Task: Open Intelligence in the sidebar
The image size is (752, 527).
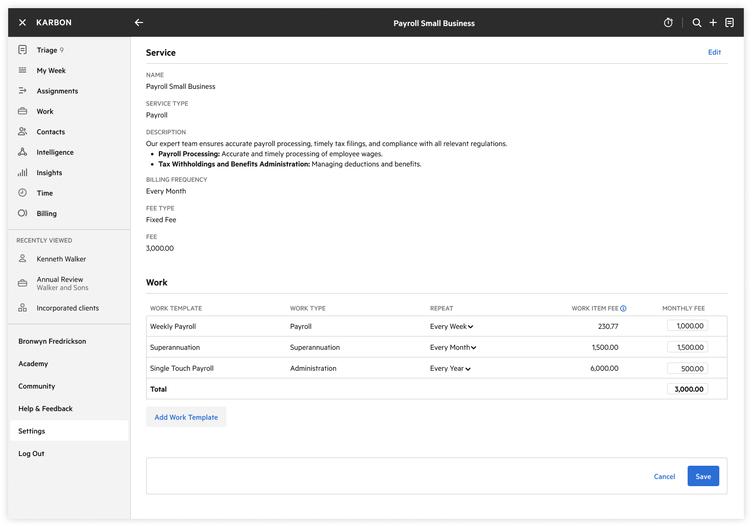Action: pyautogui.click(x=55, y=152)
